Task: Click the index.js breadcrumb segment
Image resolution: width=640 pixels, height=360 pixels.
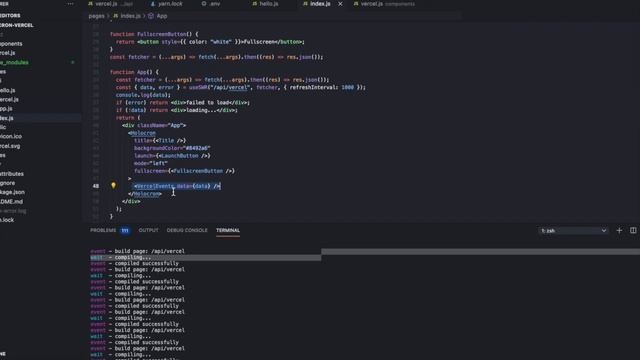Action: [x=131, y=16]
